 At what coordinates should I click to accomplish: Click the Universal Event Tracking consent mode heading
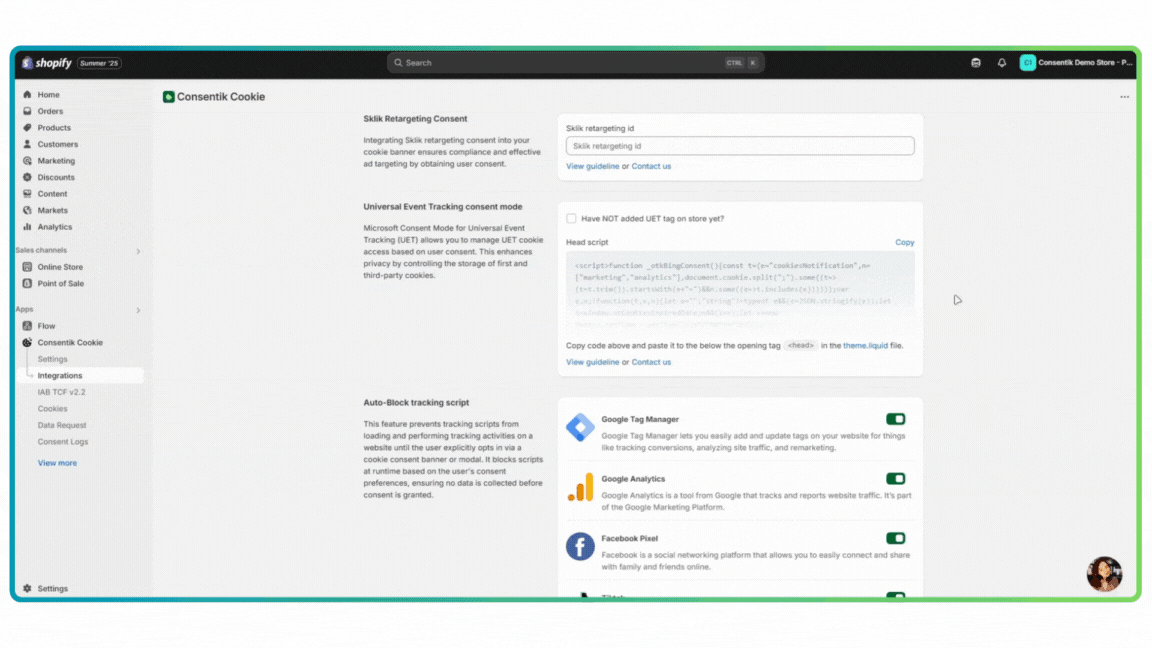pyautogui.click(x=443, y=206)
